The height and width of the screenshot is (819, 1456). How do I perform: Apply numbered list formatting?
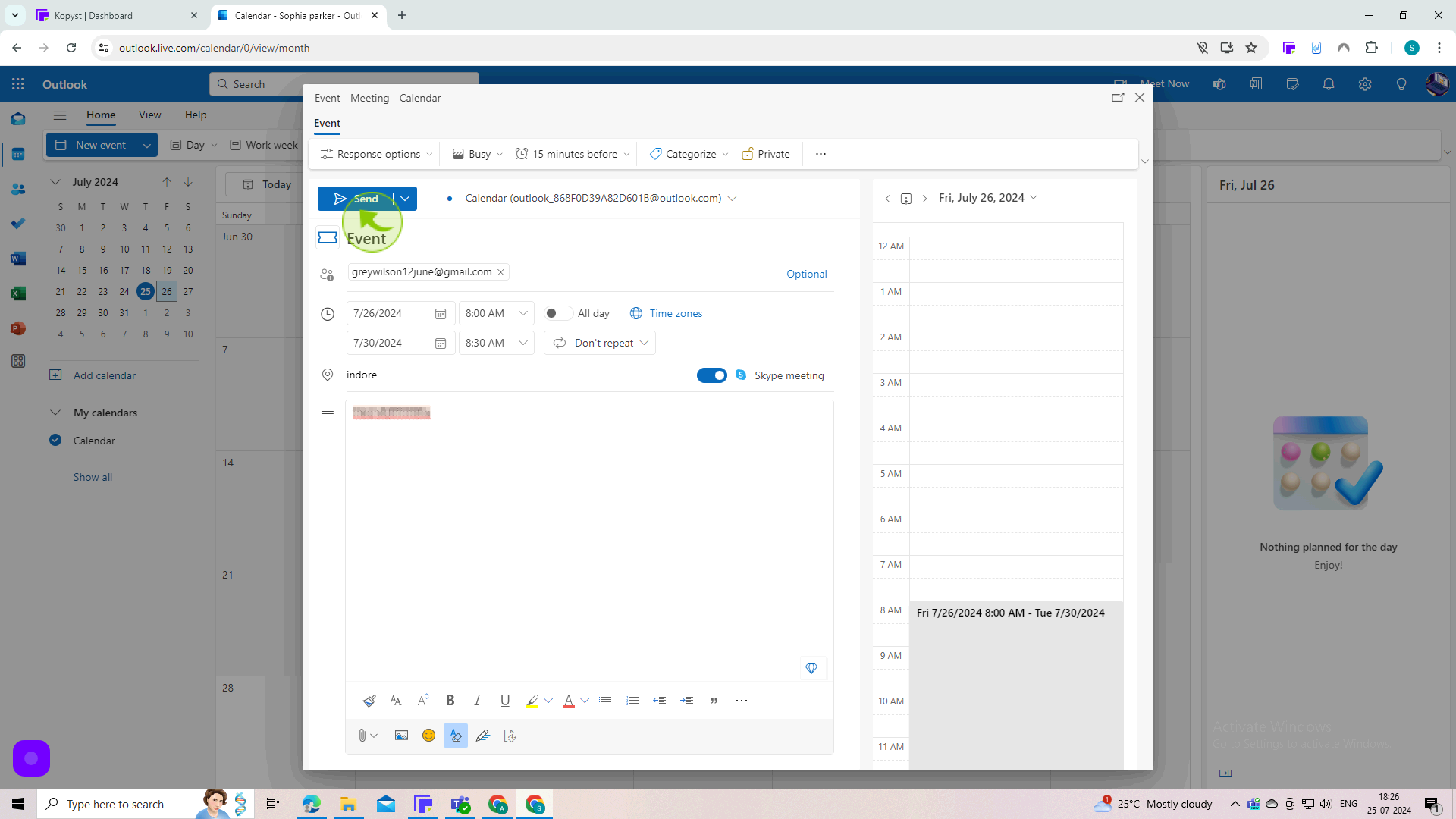tap(632, 701)
